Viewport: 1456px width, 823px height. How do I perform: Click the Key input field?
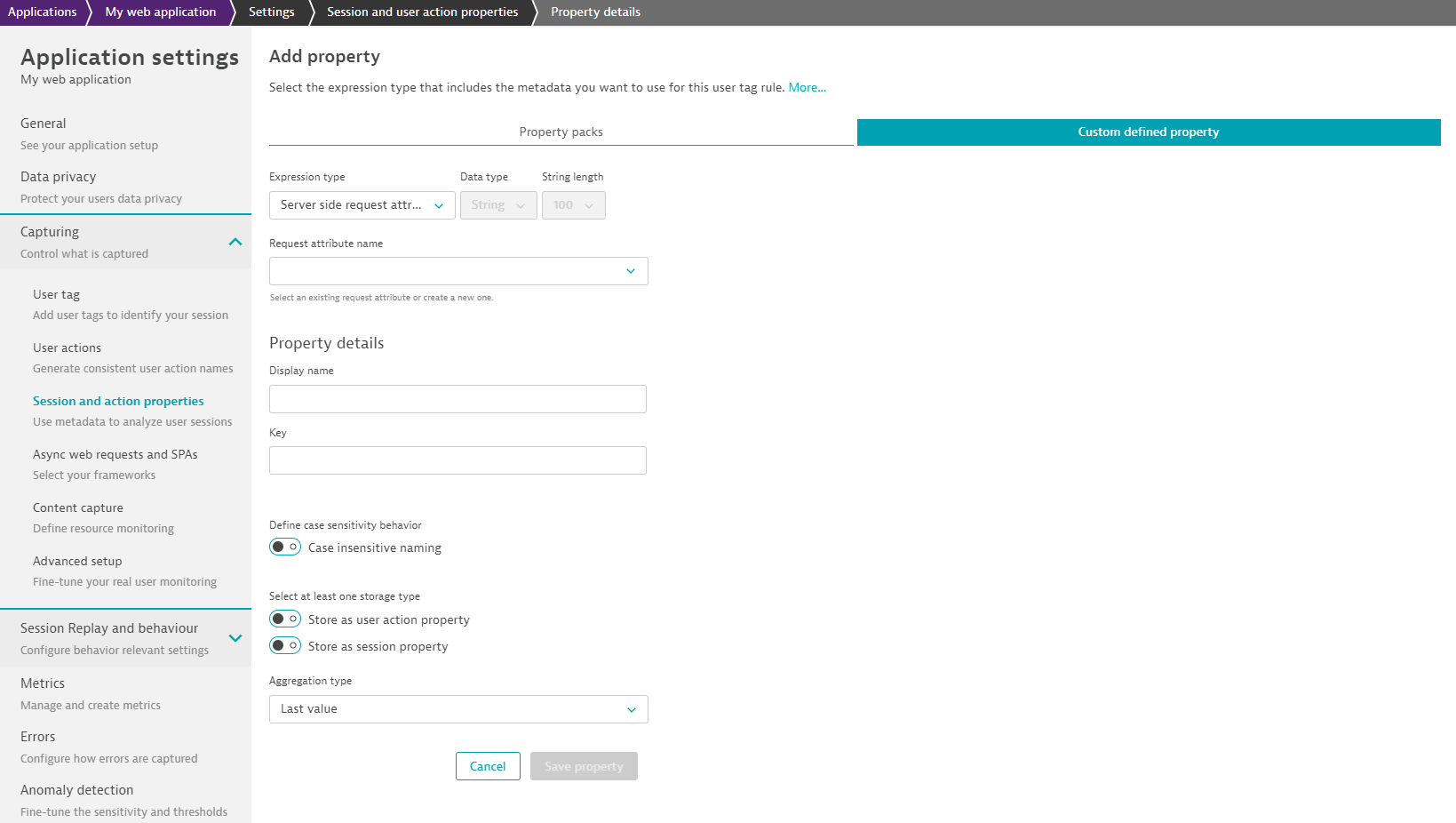[457, 460]
